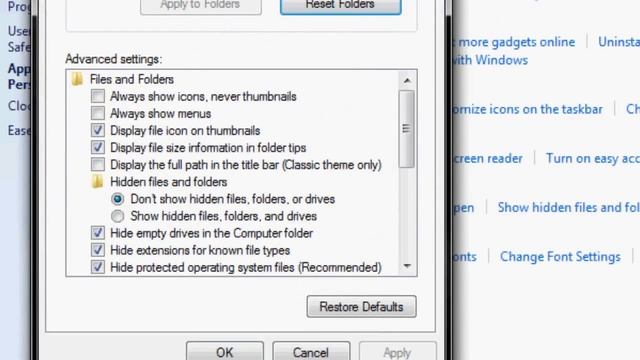640x360 pixels.
Task: Enable 'Always show menus' checkbox
Action: coord(98,113)
